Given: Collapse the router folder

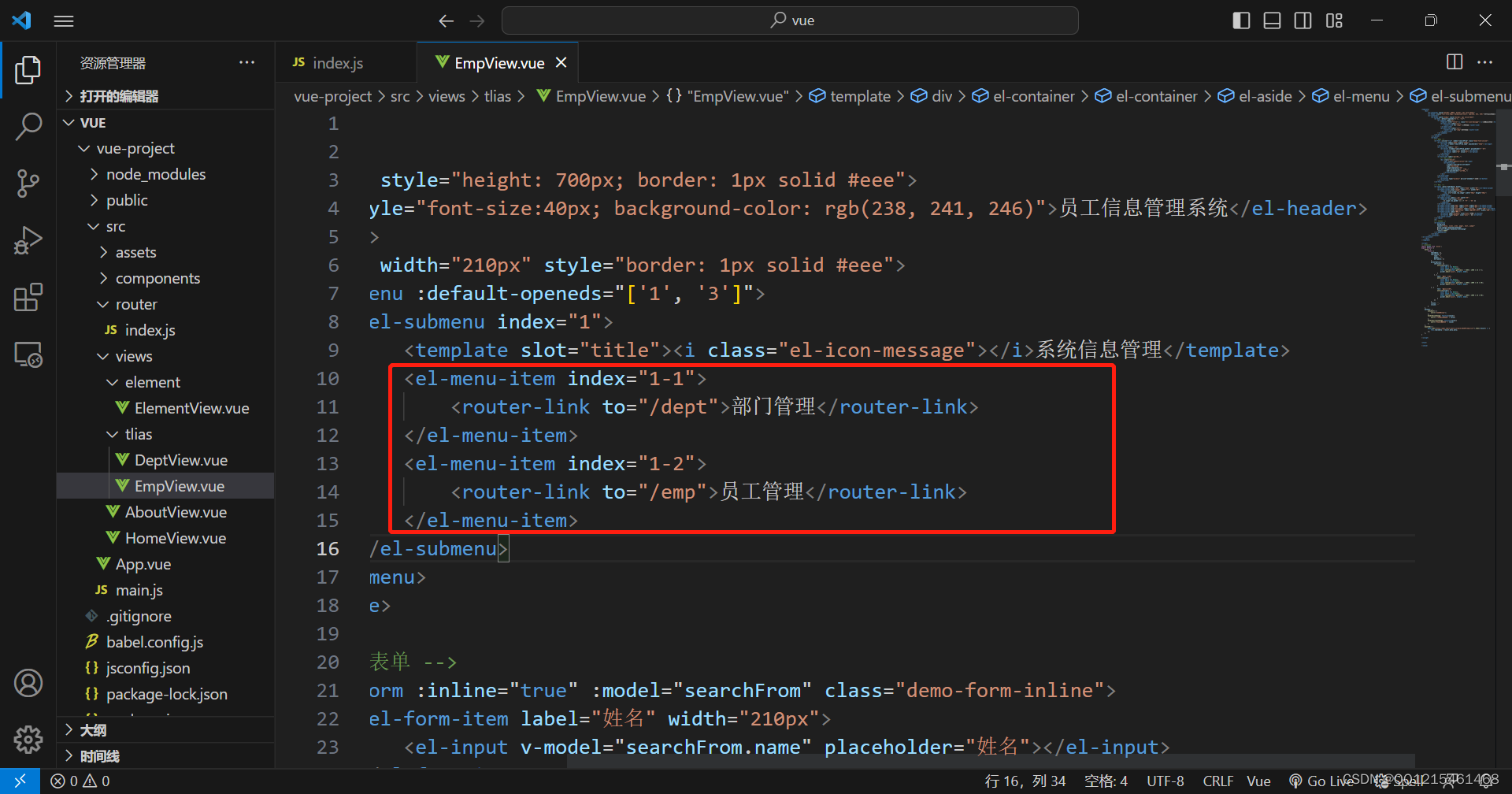Looking at the screenshot, I should 165,305.
